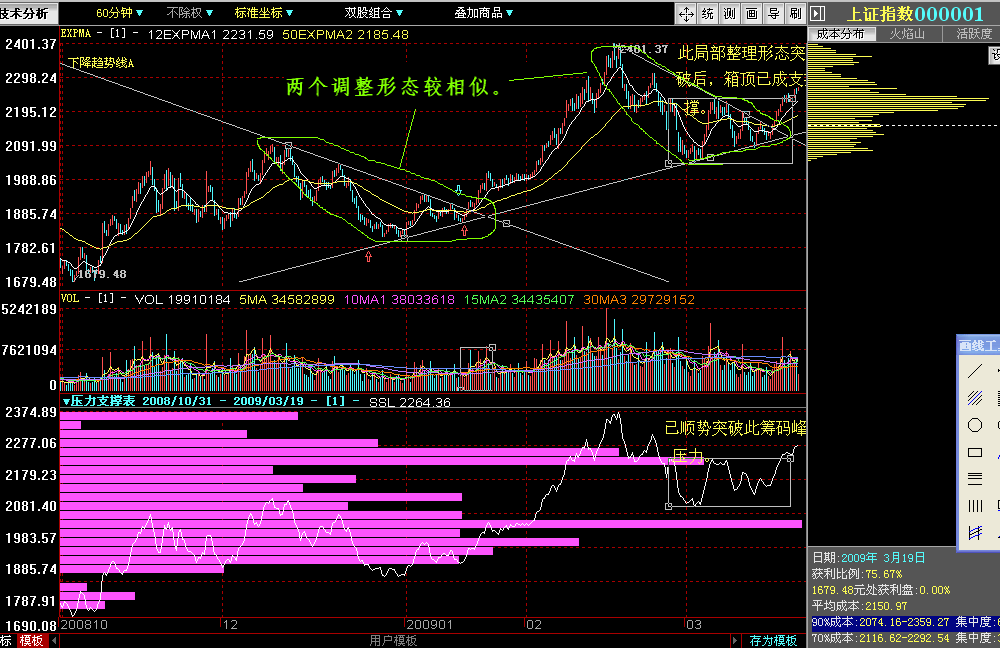Select the 两个调整形态较相似 annotation text
The width and height of the screenshot is (1000, 648).
(x=395, y=87)
